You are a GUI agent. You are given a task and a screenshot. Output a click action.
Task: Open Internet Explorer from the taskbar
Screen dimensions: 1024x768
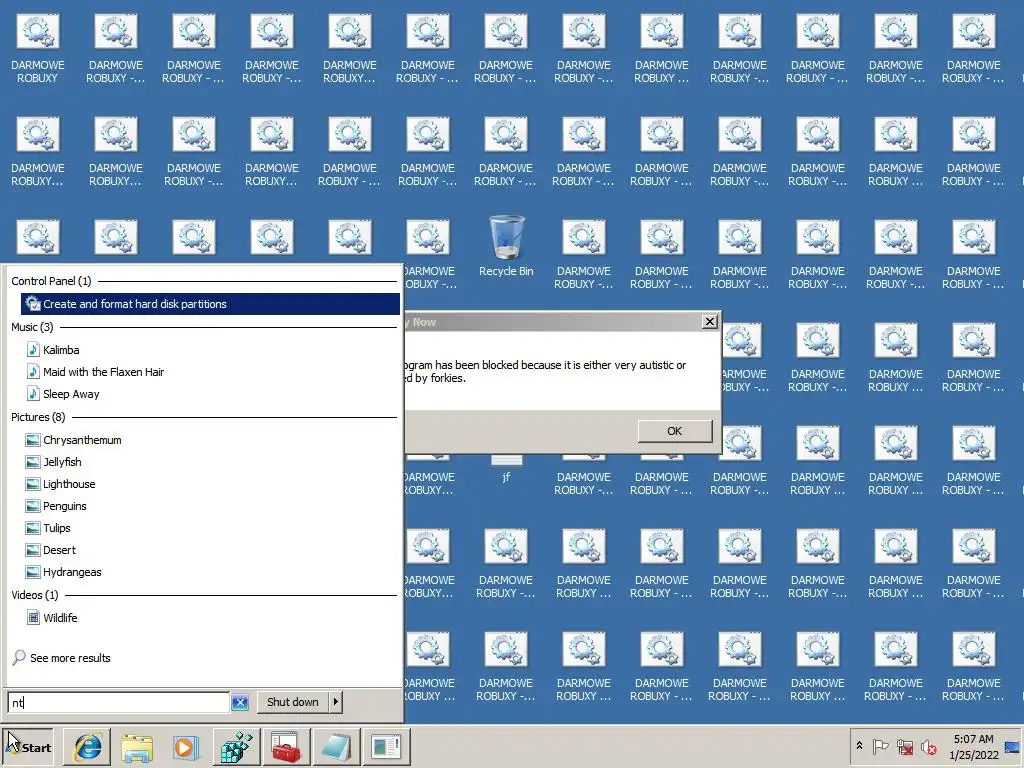(88, 747)
